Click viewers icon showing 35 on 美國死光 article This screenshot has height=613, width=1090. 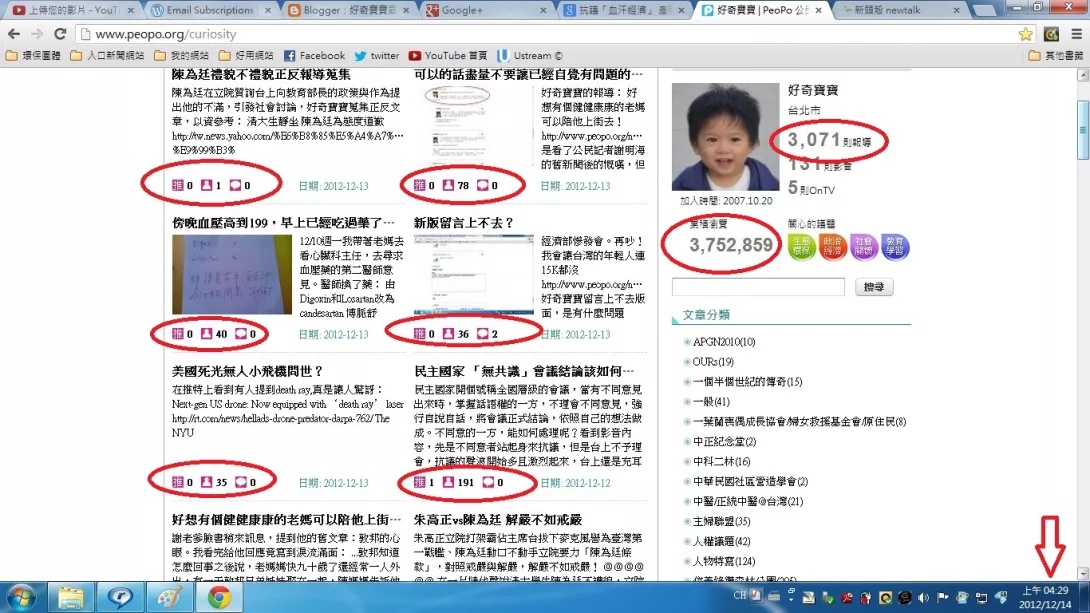(206, 482)
